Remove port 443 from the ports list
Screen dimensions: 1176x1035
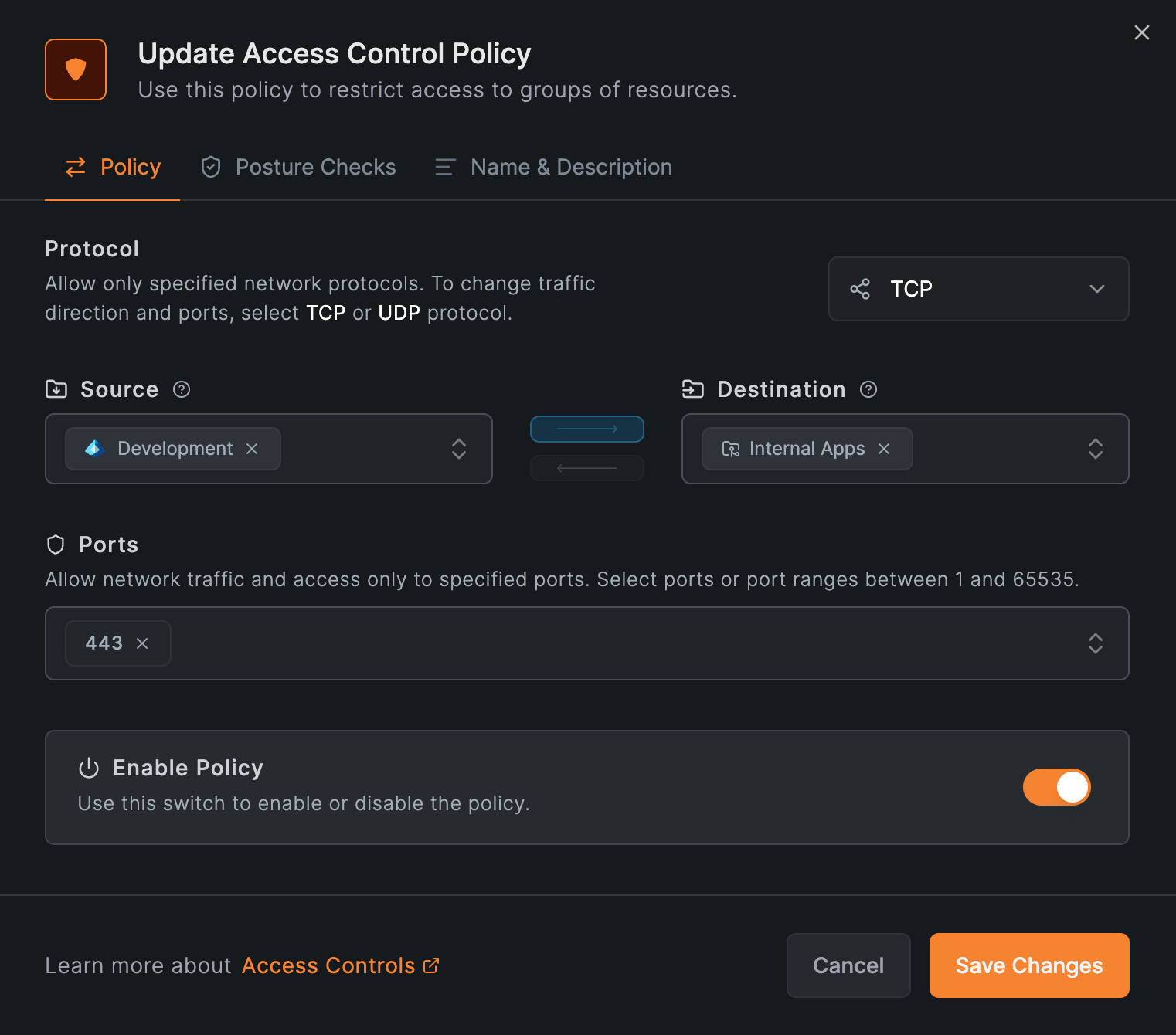click(142, 643)
